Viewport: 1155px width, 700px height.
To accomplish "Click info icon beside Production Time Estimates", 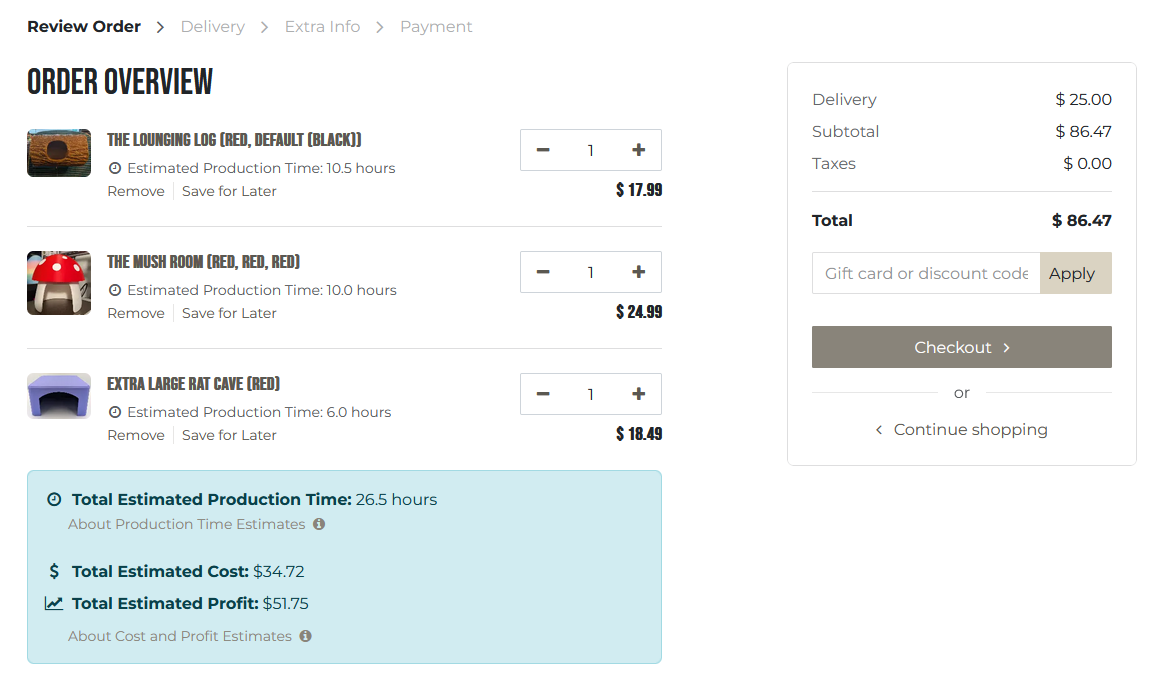I will coord(319,524).
